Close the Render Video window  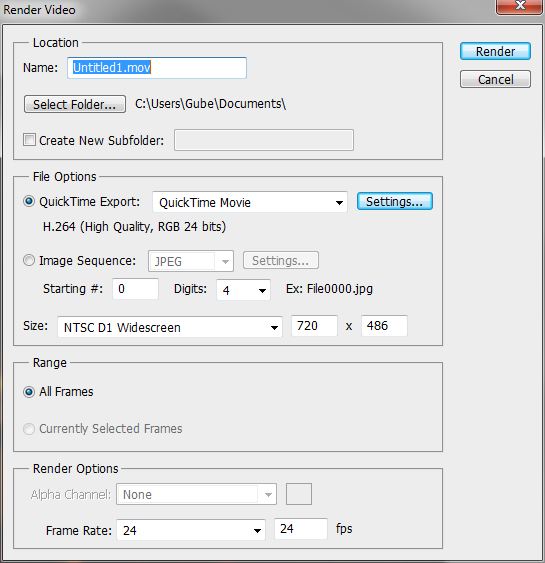click(519, 6)
